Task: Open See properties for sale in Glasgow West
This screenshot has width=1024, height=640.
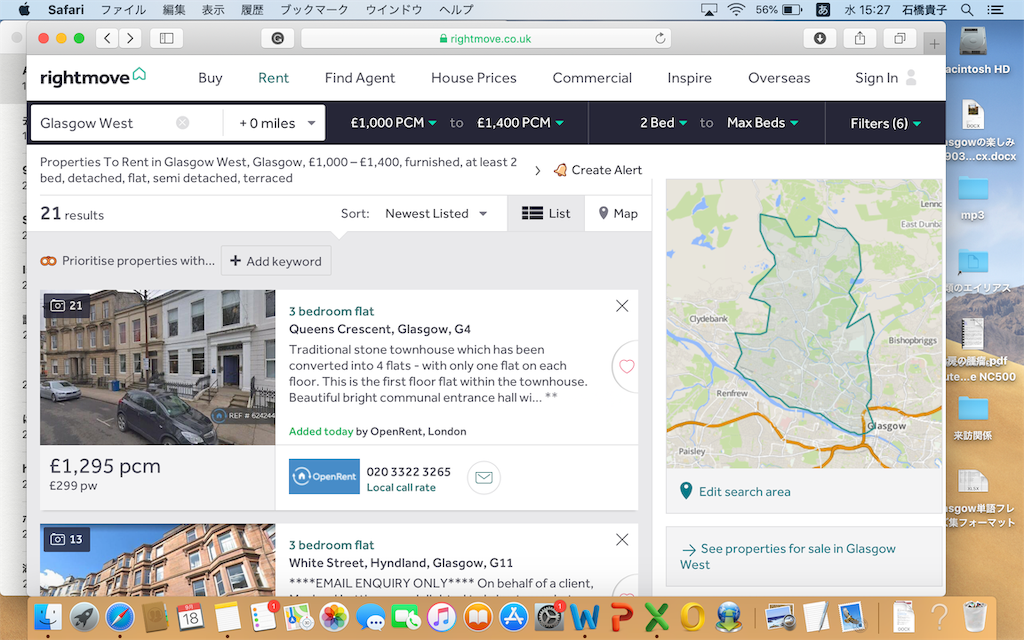Action: 788,556
